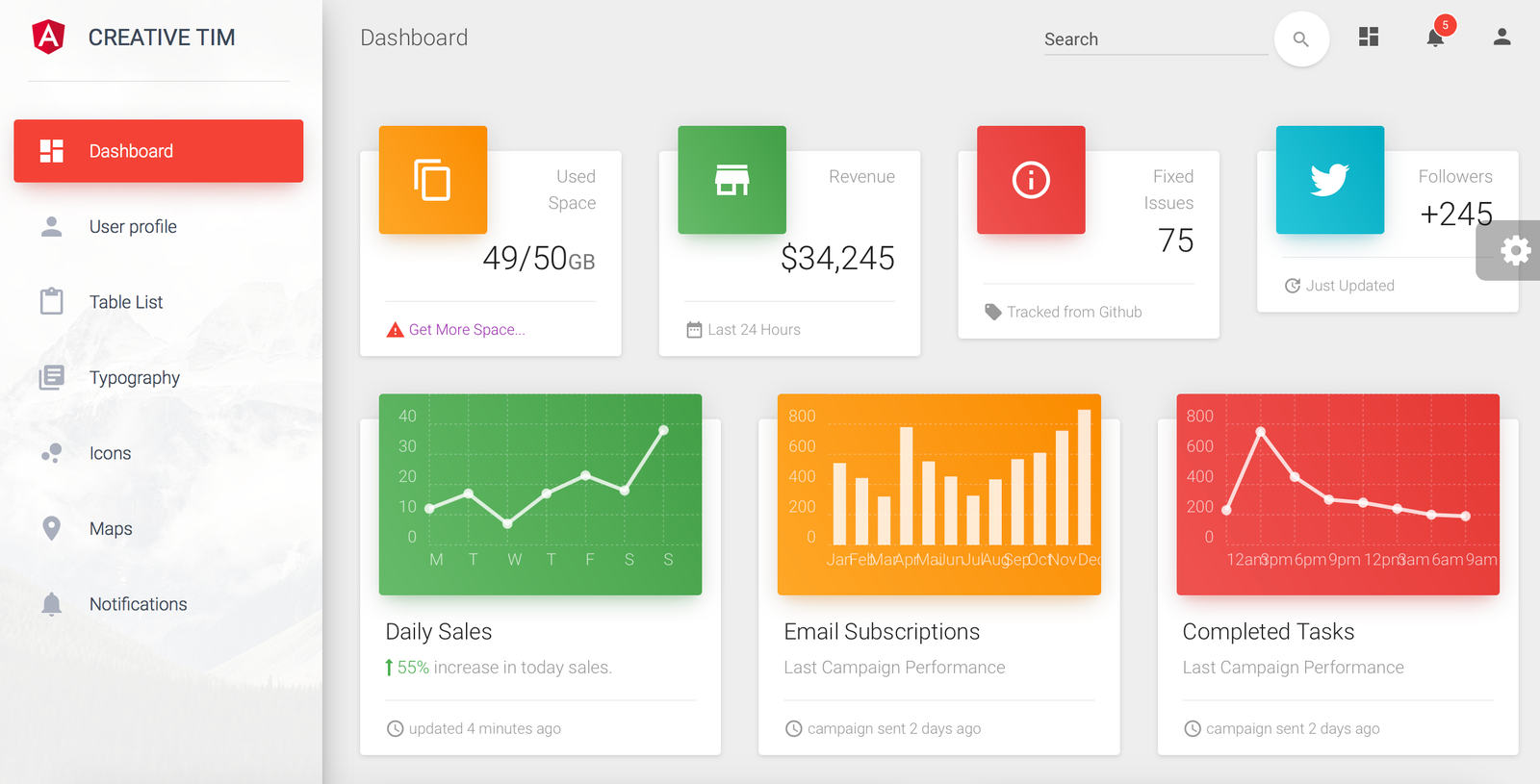Click the Dashboard page title in the top bar
This screenshot has width=1540, height=784.
pyautogui.click(x=414, y=38)
